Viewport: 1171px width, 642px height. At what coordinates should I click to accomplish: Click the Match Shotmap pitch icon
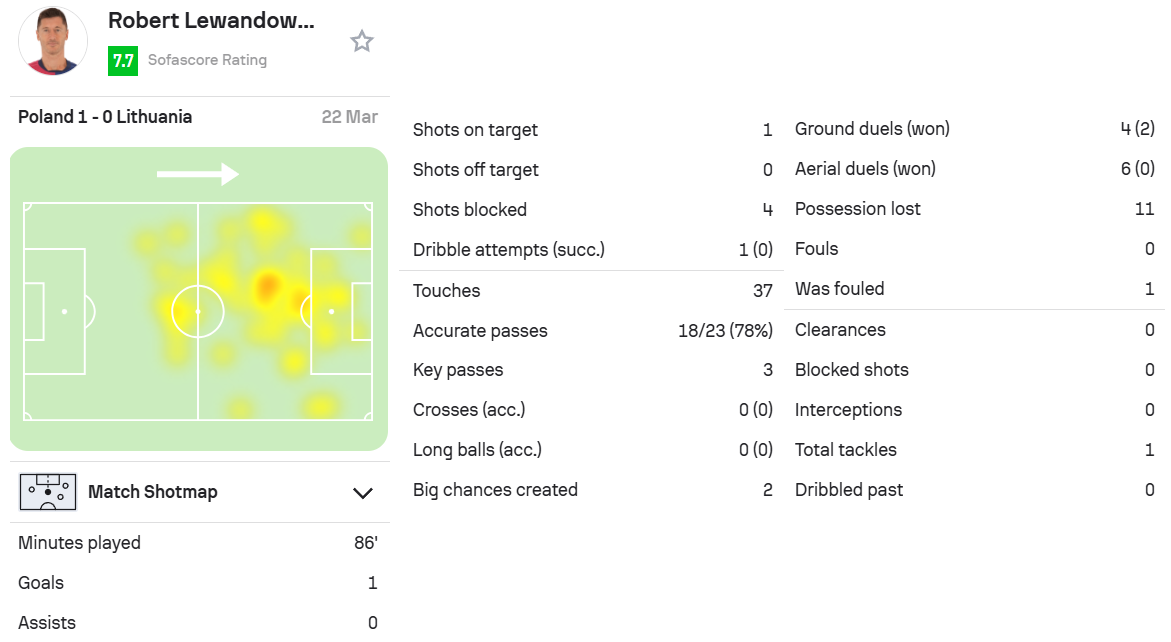pyautogui.click(x=48, y=492)
